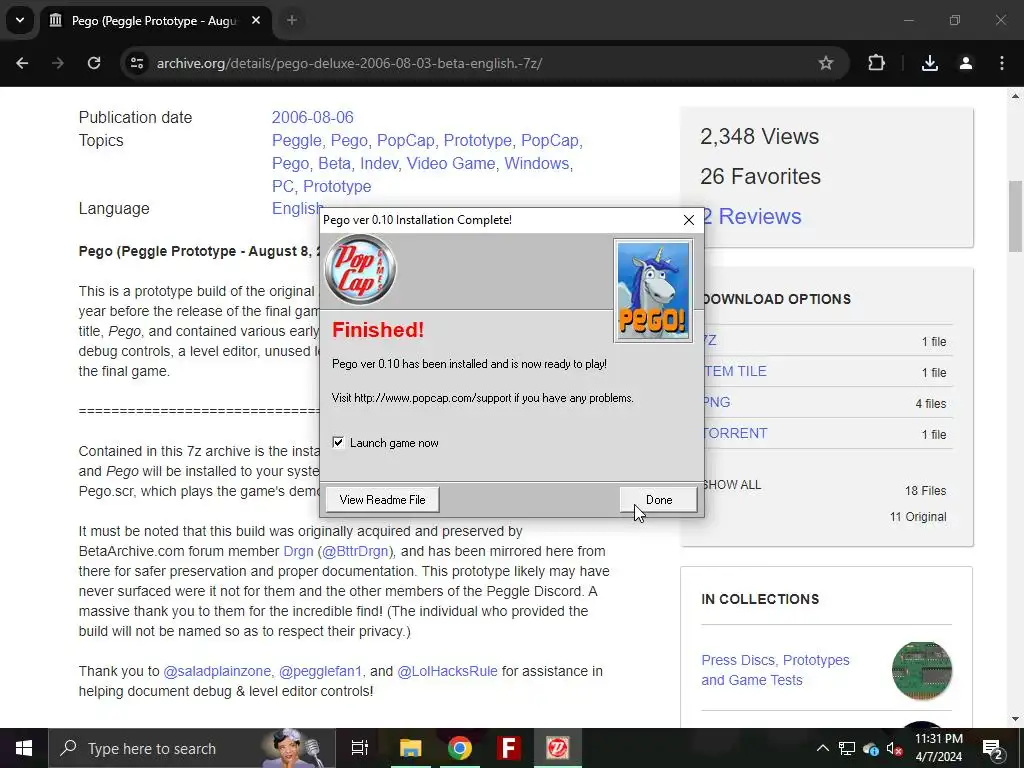The width and height of the screenshot is (1024, 768).
Task: Open the Windows topic link
Action: [536, 163]
